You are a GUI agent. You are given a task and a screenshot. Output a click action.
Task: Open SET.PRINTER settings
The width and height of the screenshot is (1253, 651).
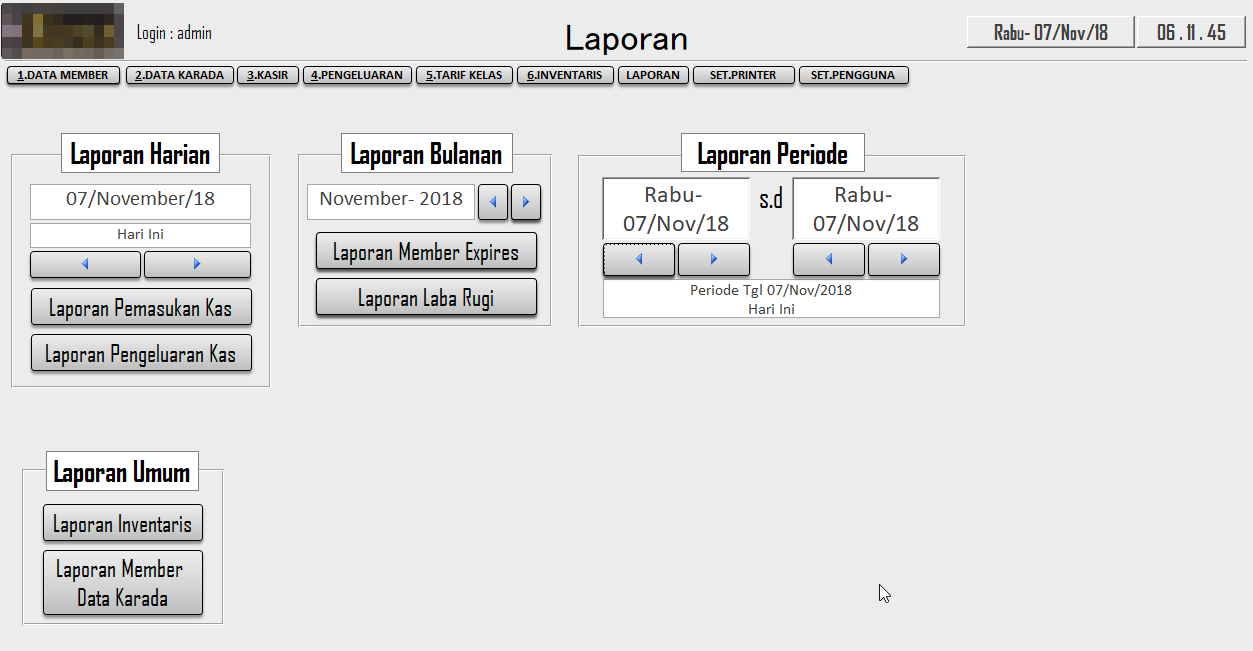743,75
